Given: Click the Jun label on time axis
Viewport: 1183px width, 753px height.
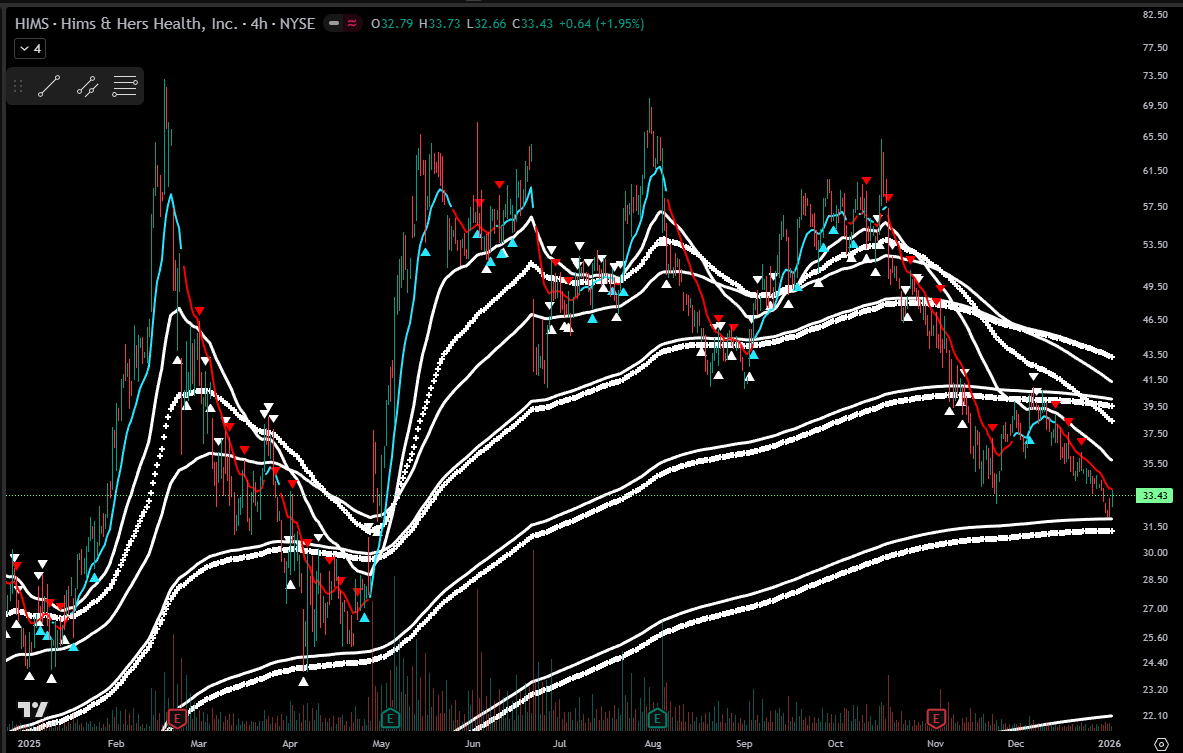Looking at the screenshot, I should (472, 743).
